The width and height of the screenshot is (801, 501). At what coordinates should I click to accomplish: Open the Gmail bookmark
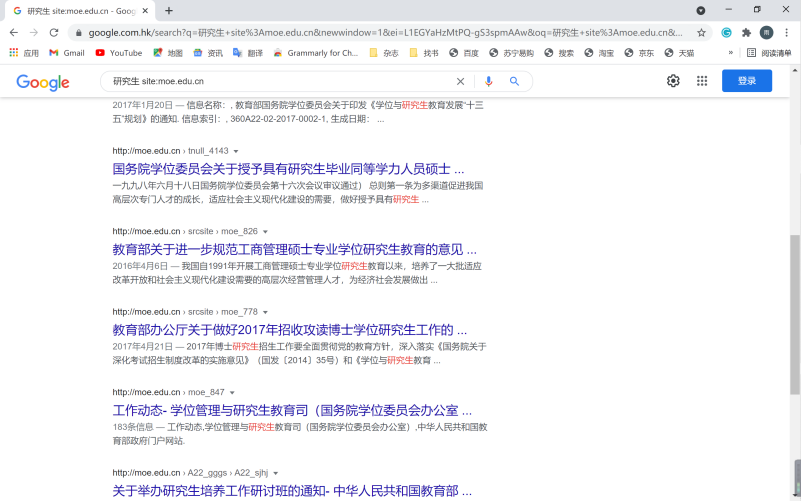click(x=67, y=53)
